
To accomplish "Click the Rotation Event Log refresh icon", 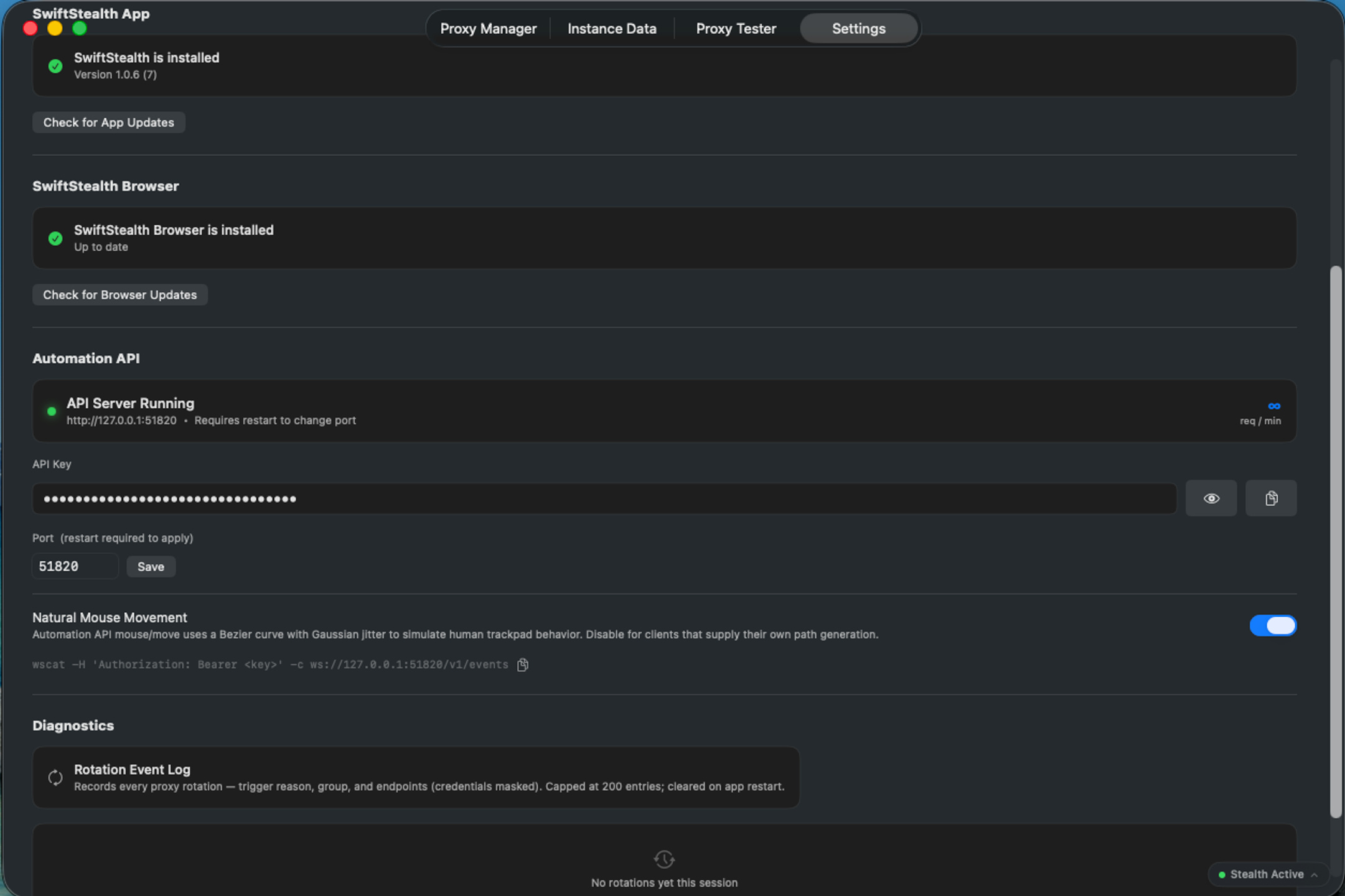I will (55, 778).
